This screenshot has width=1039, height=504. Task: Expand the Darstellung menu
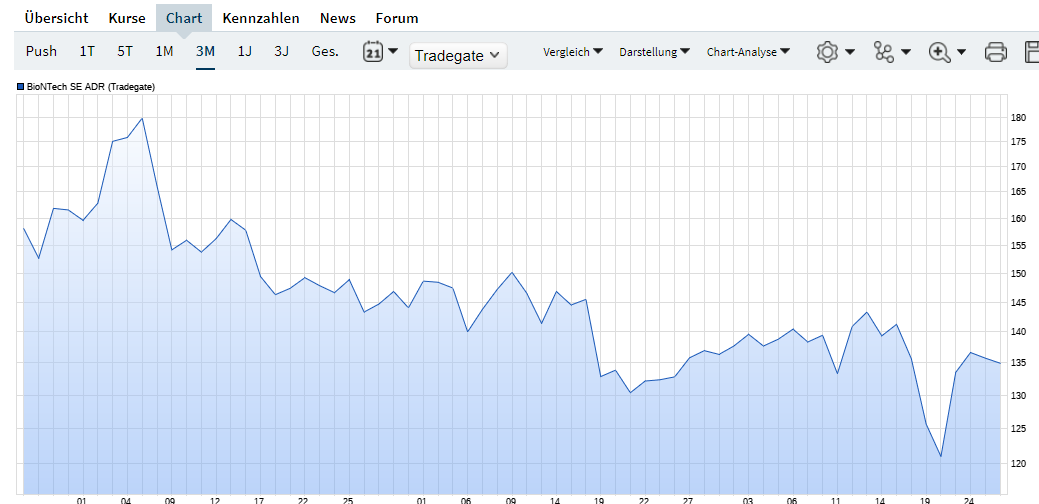pos(655,52)
